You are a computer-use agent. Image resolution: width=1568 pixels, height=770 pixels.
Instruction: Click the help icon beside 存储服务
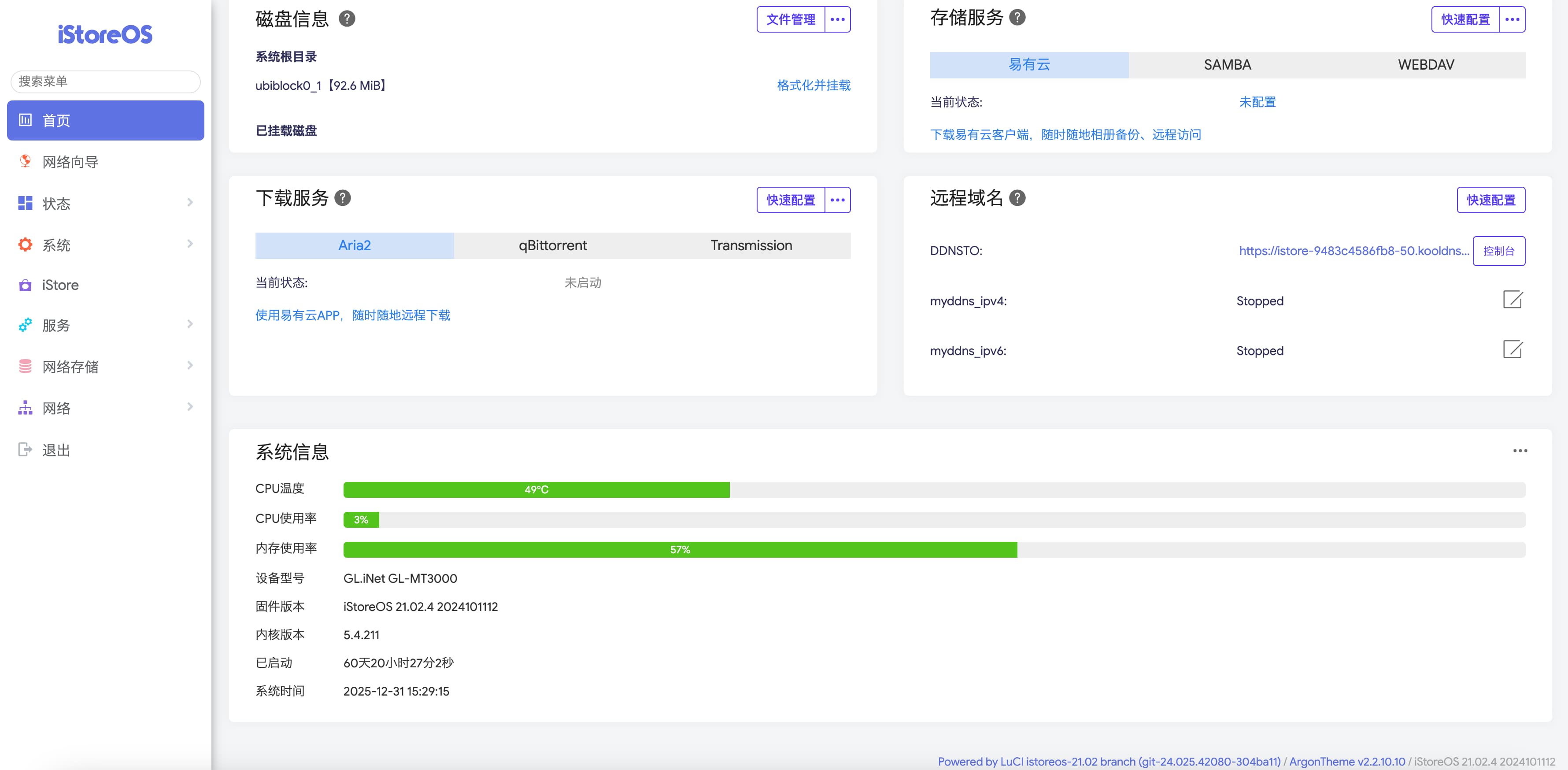pyautogui.click(x=1017, y=17)
